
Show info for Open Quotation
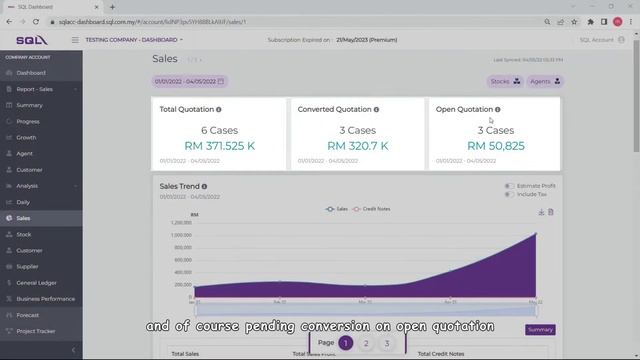coord(498,109)
